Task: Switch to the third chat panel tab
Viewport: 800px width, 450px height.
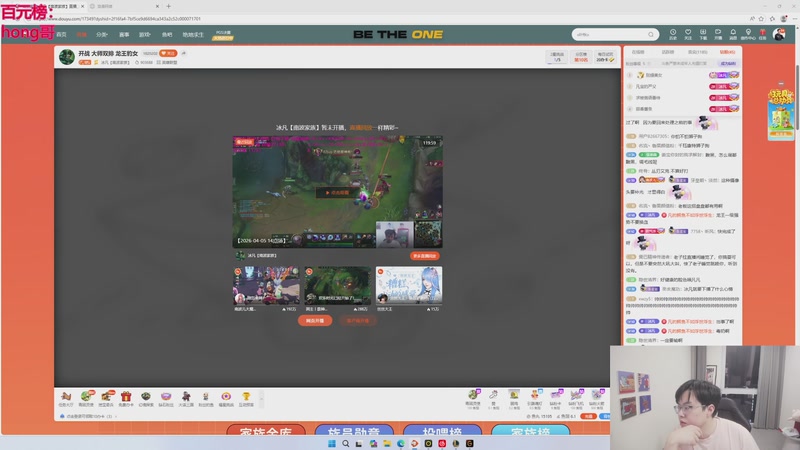Action: [697, 52]
